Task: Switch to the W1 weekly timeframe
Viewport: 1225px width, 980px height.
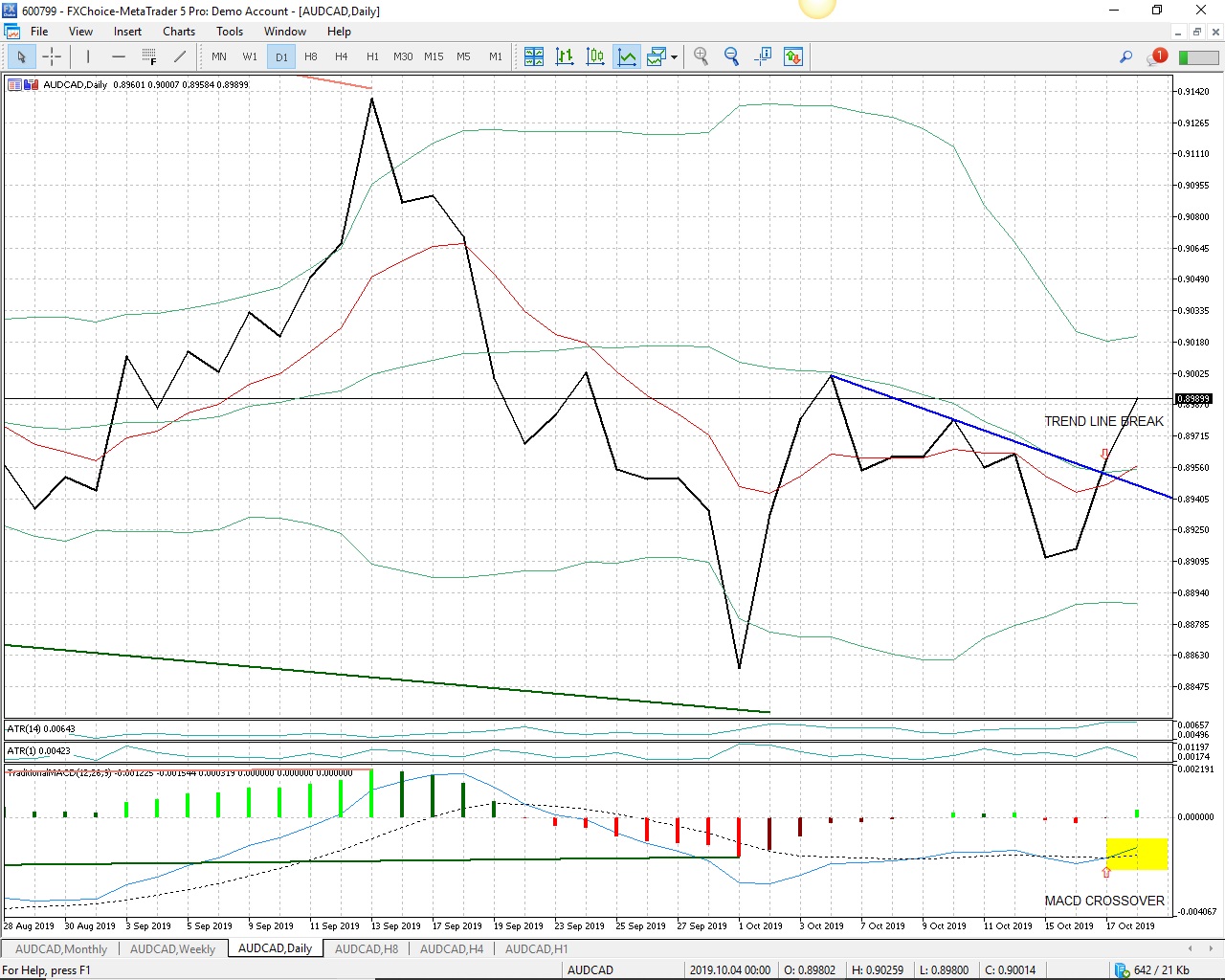Action: pos(250,56)
